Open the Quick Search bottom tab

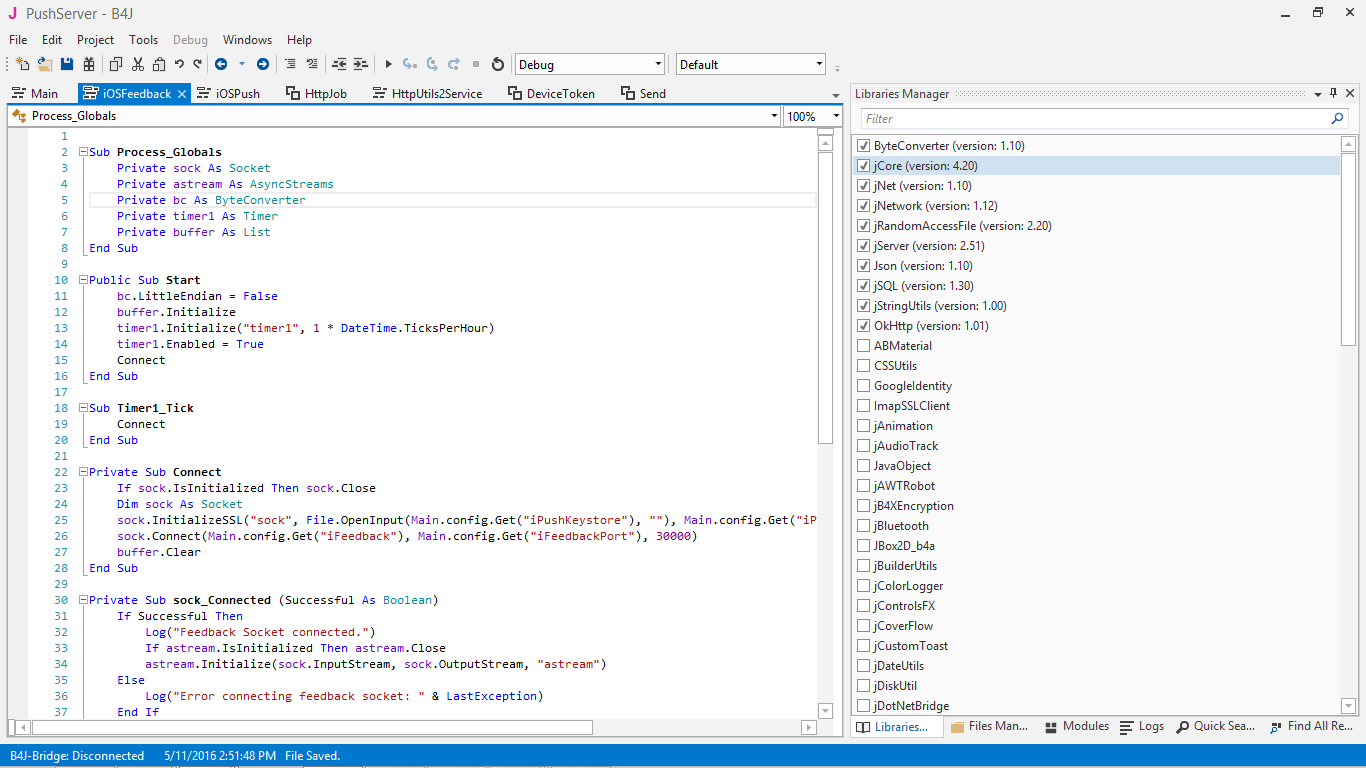1216,726
